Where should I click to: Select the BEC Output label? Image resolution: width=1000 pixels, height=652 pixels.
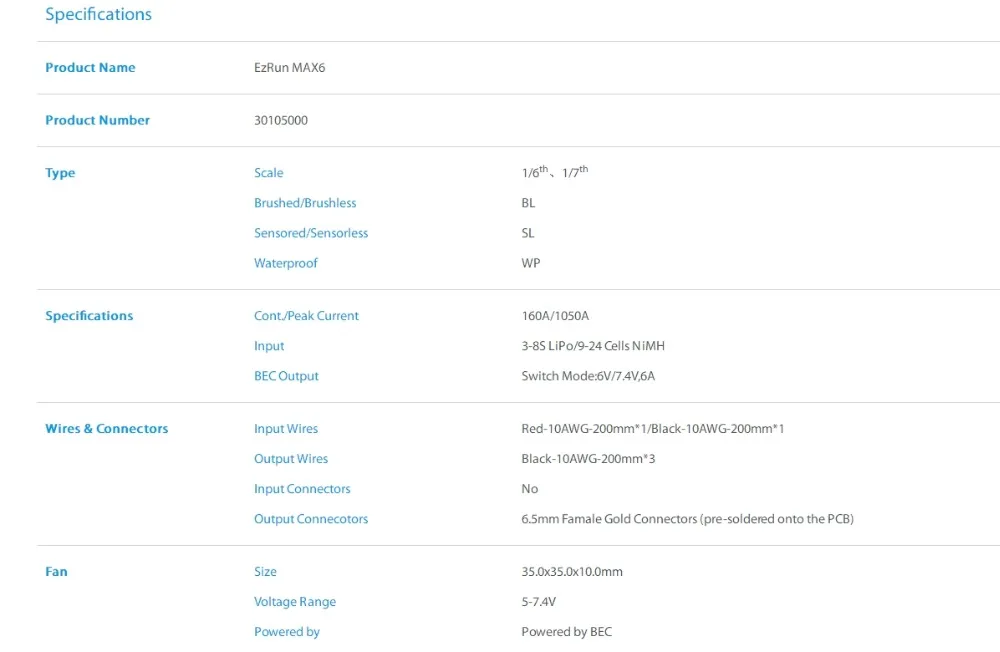click(286, 376)
